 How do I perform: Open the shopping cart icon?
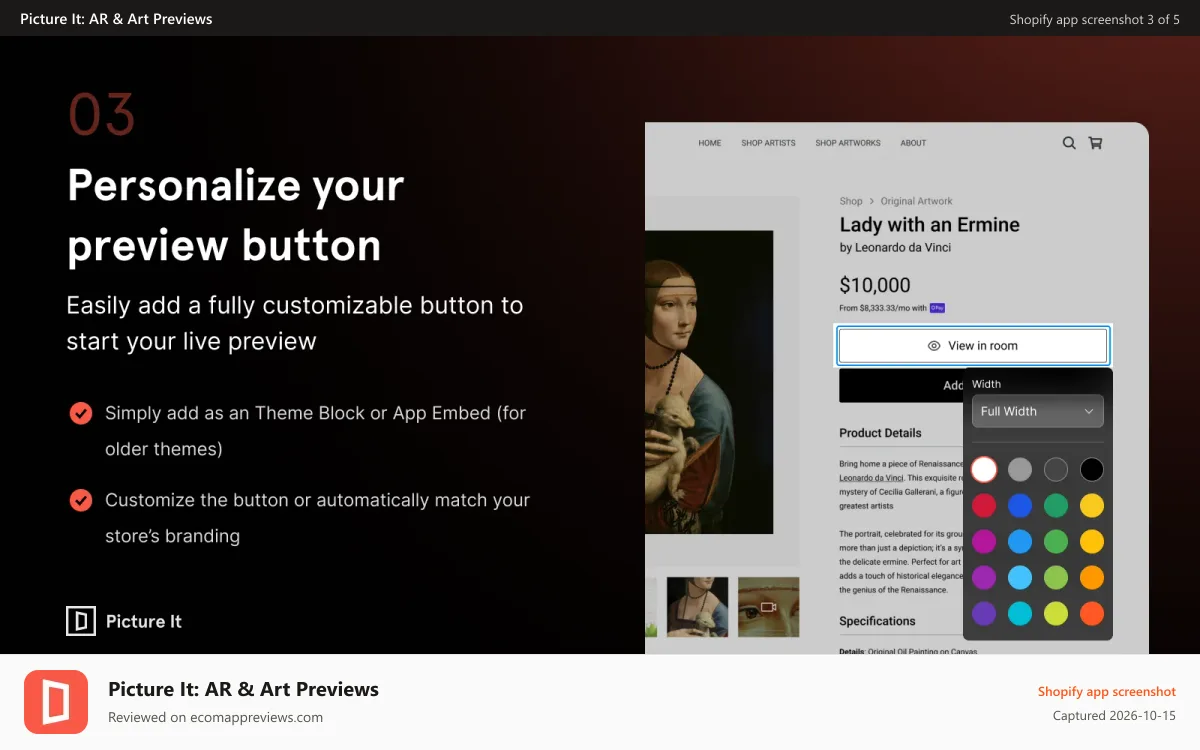point(1095,143)
